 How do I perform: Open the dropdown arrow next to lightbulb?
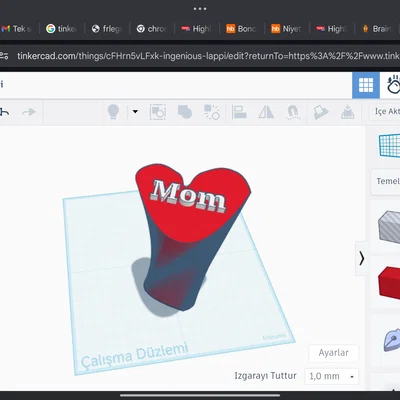tap(135, 112)
